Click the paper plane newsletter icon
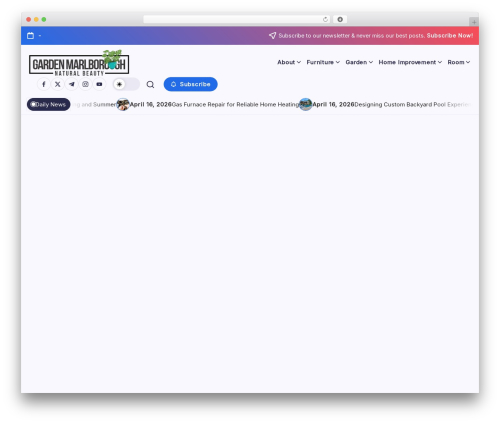500x423 pixels. [x=272, y=35]
